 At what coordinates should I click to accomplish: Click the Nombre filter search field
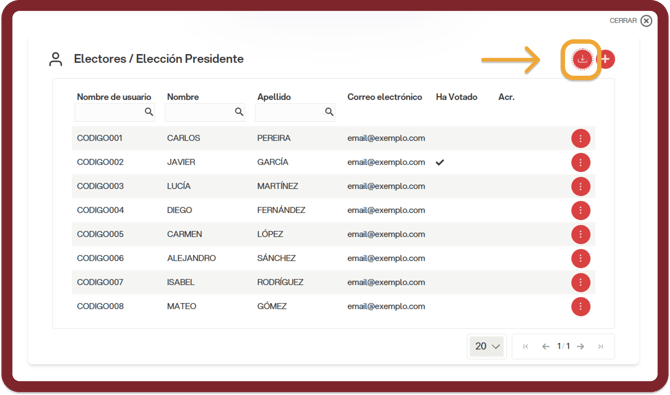(205, 112)
